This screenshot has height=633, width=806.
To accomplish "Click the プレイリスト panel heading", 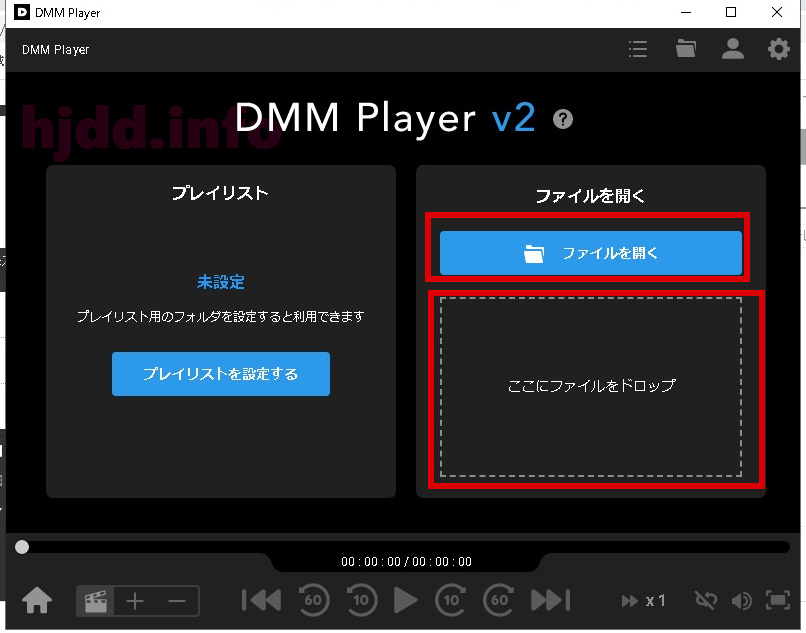I will click(221, 193).
